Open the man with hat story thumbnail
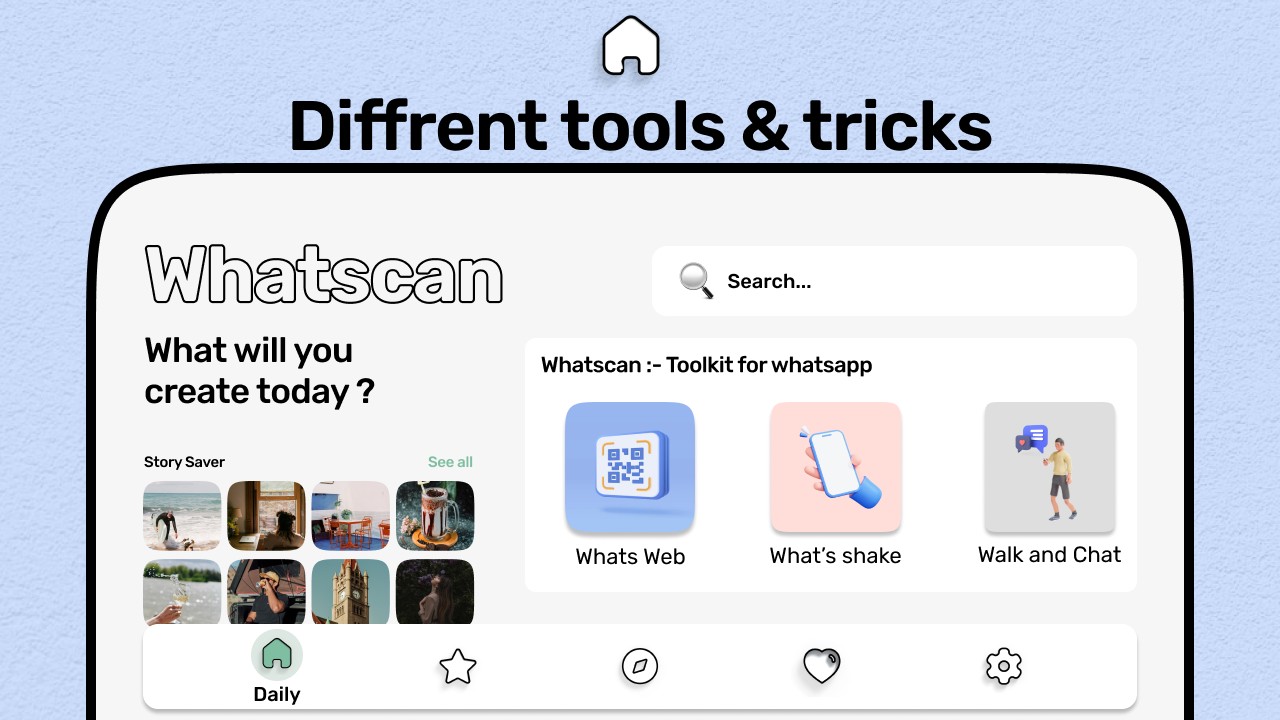This screenshot has width=1280, height=720. (266, 592)
